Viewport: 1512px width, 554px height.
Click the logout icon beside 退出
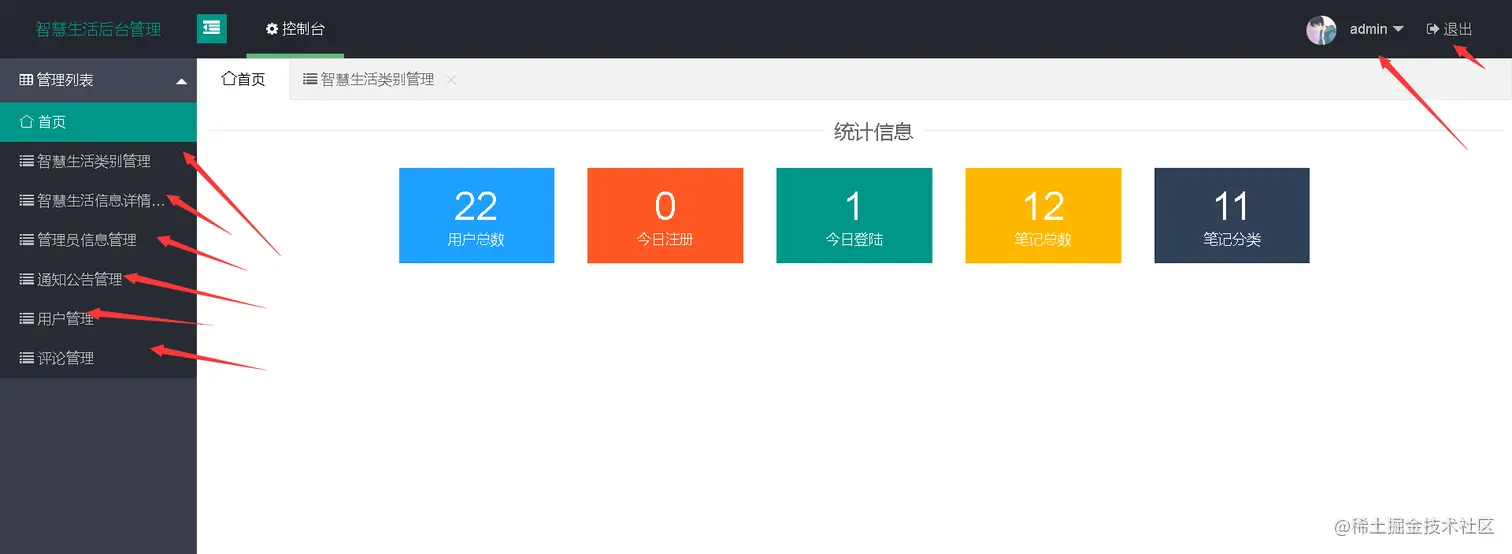pyautogui.click(x=1433, y=29)
